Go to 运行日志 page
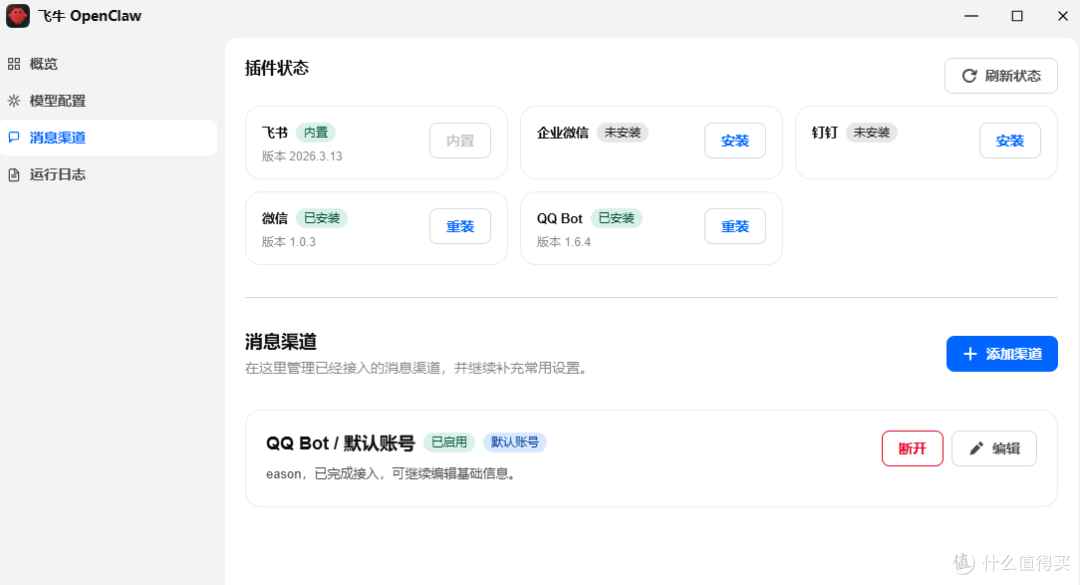Screen dimensions: 1080x585 tap(108, 174)
